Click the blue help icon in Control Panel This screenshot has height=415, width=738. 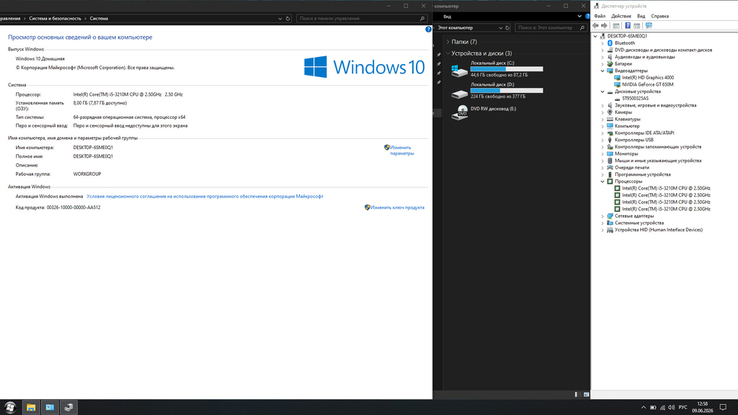tap(428, 29)
